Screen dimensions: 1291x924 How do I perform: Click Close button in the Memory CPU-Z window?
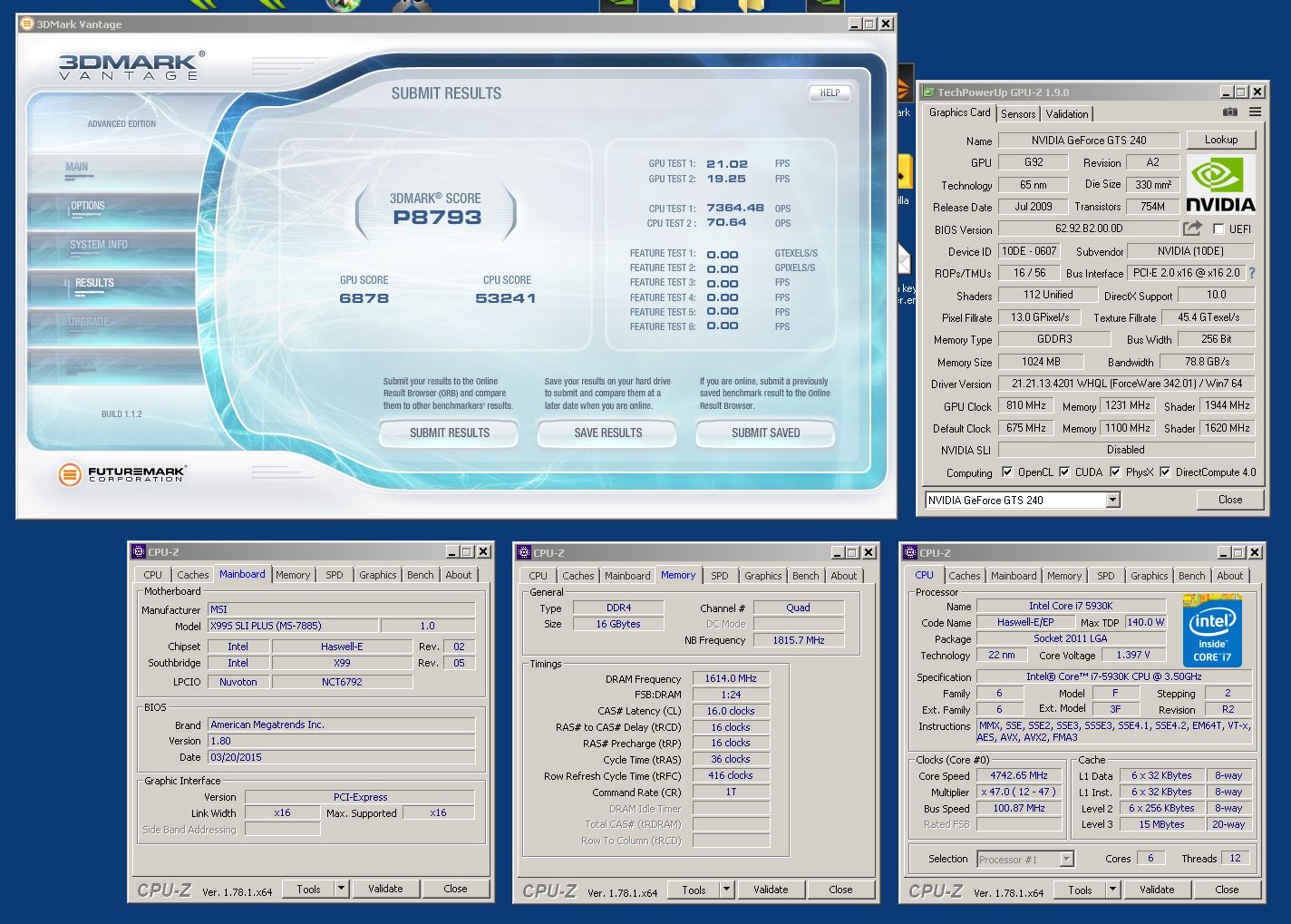click(x=840, y=890)
